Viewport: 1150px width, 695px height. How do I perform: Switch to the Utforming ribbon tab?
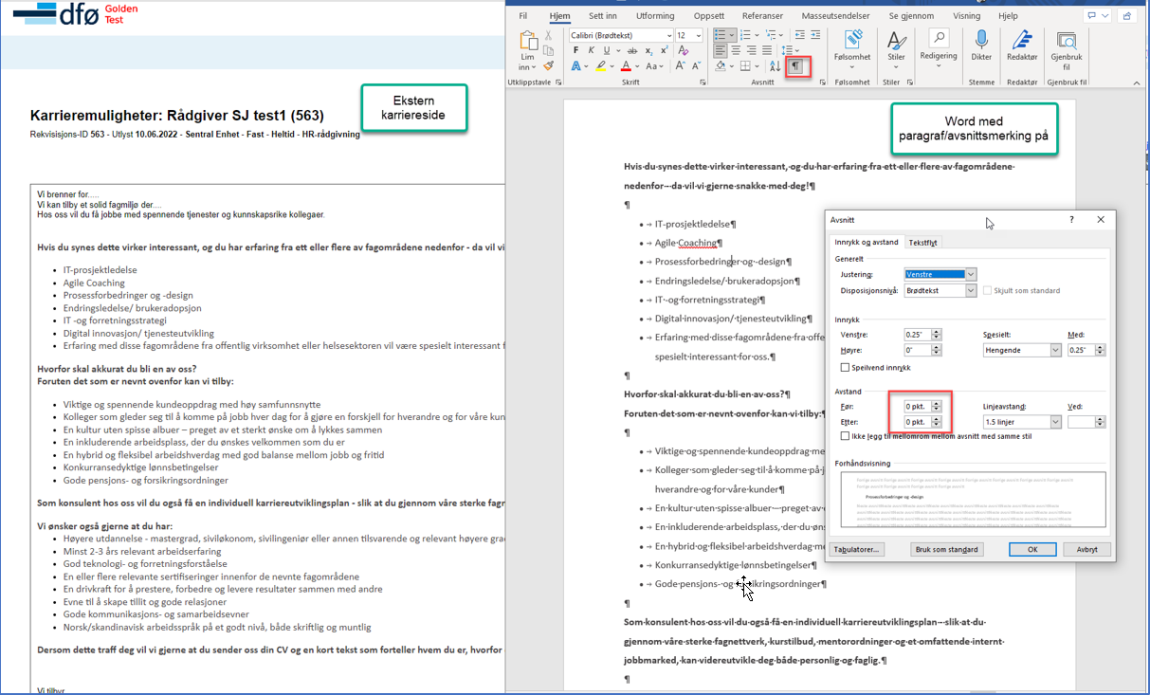tap(655, 15)
